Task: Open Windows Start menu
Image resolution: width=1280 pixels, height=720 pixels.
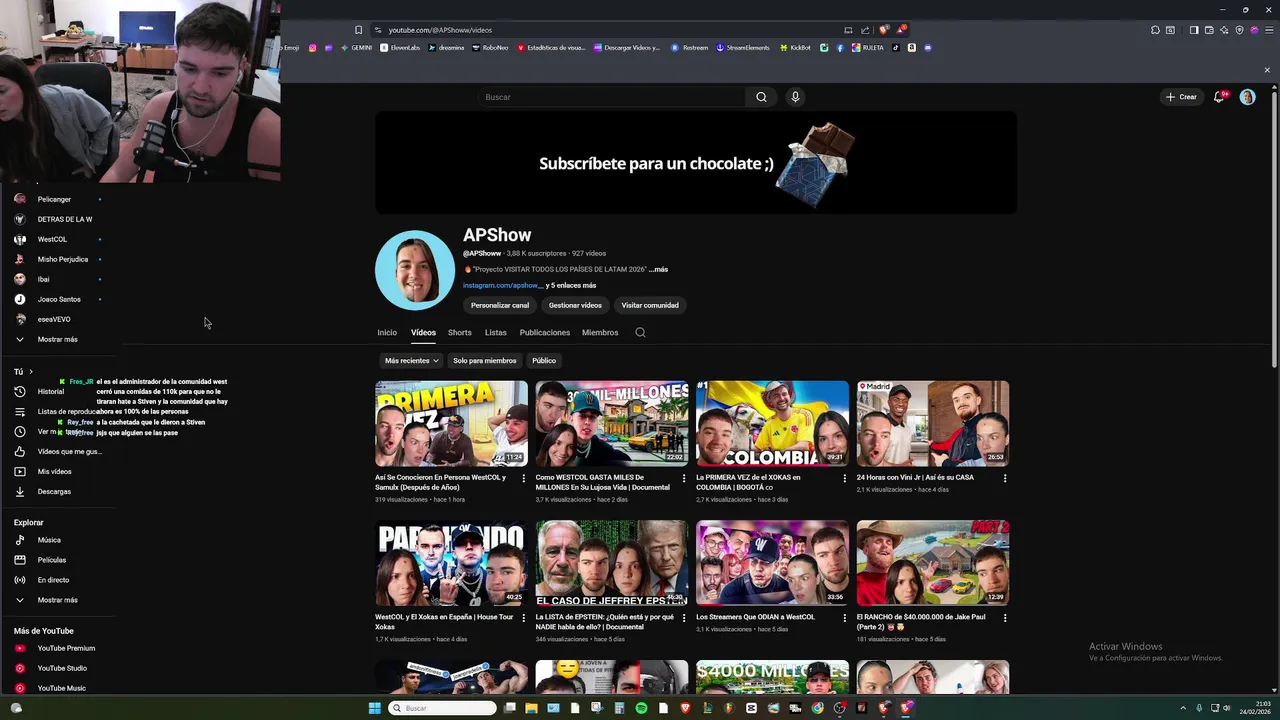Action: click(374, 708)
